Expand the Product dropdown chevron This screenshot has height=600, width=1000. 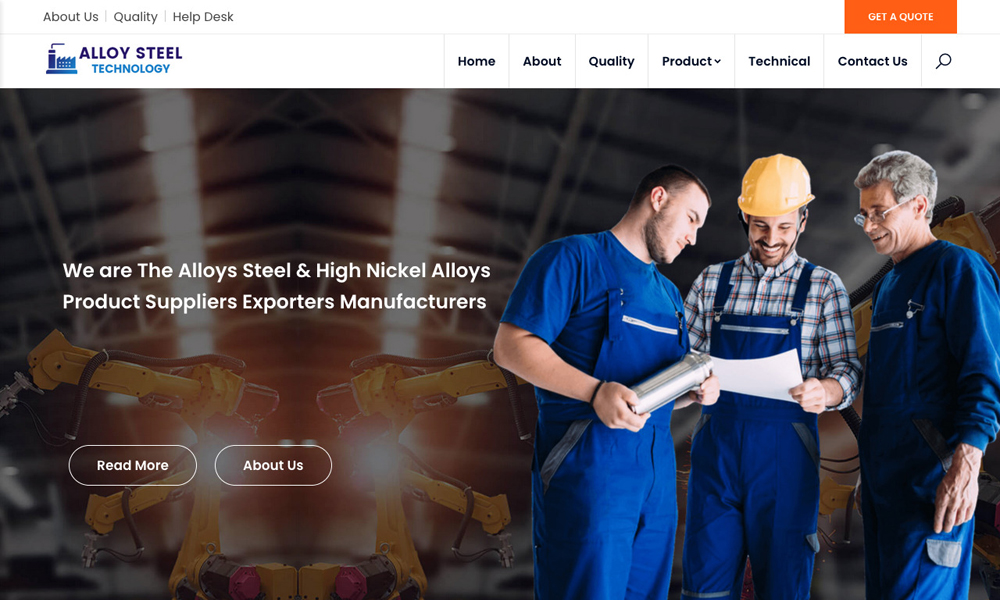(717, 62)
